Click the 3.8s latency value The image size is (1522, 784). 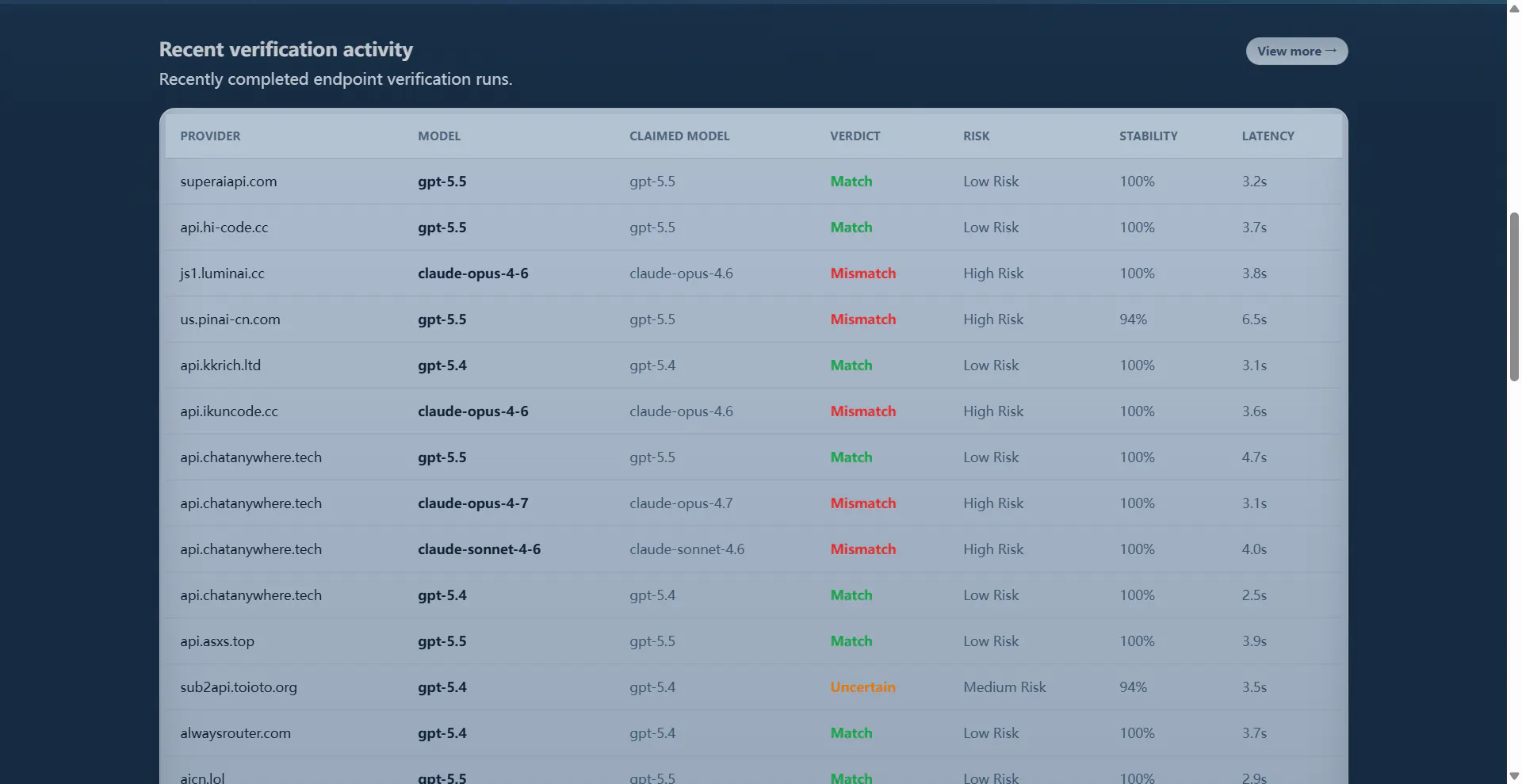tap(1254, 273)
